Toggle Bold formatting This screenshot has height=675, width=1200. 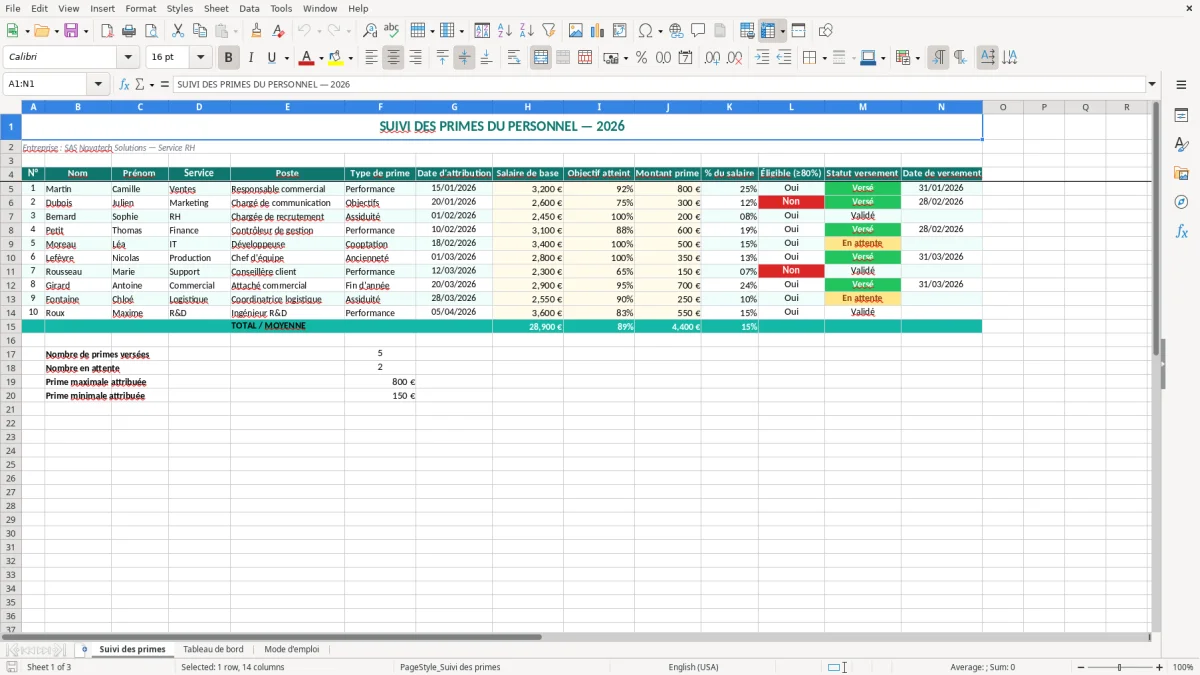pos(228,58)
